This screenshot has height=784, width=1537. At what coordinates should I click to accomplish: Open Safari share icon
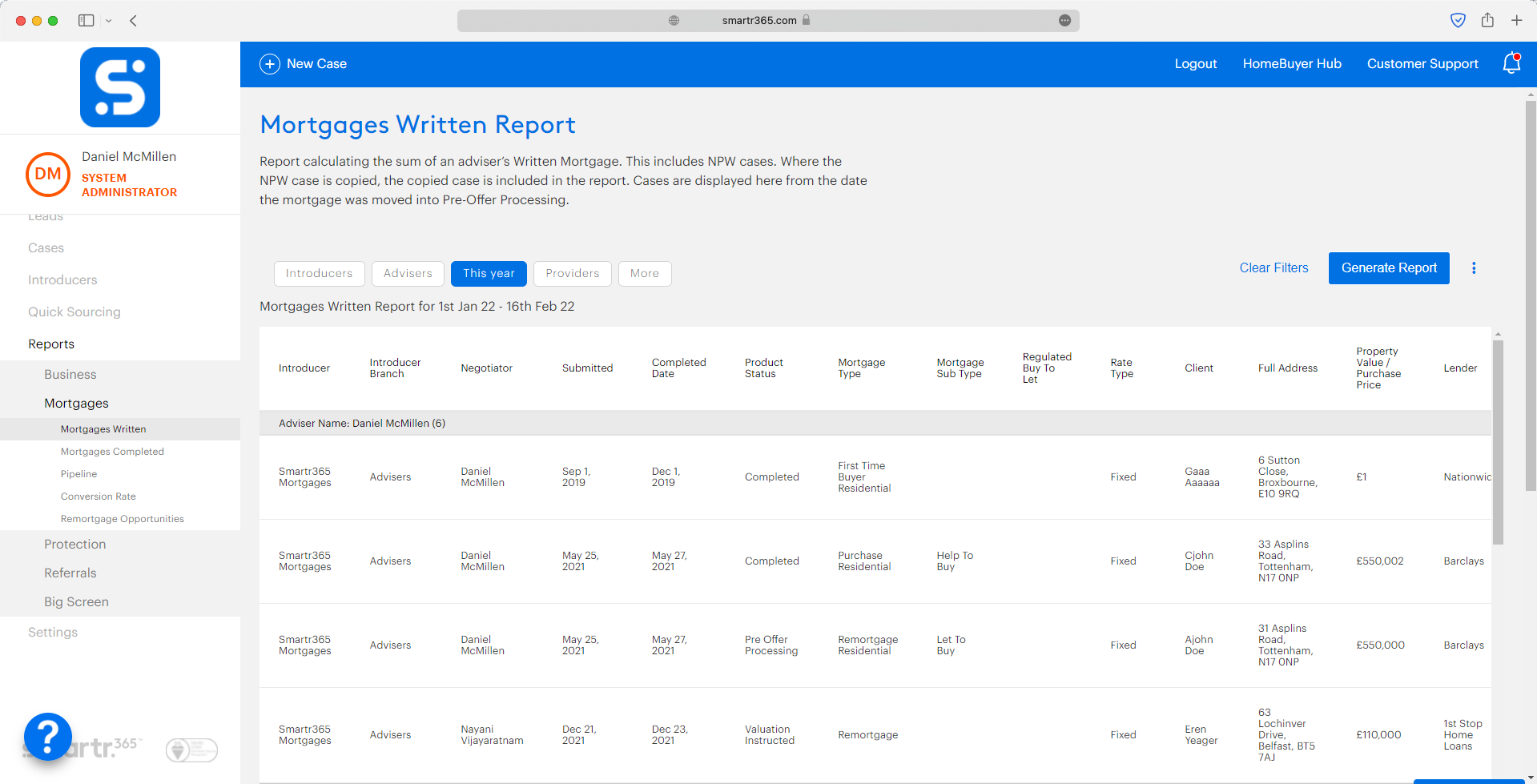pos(1487,20)
